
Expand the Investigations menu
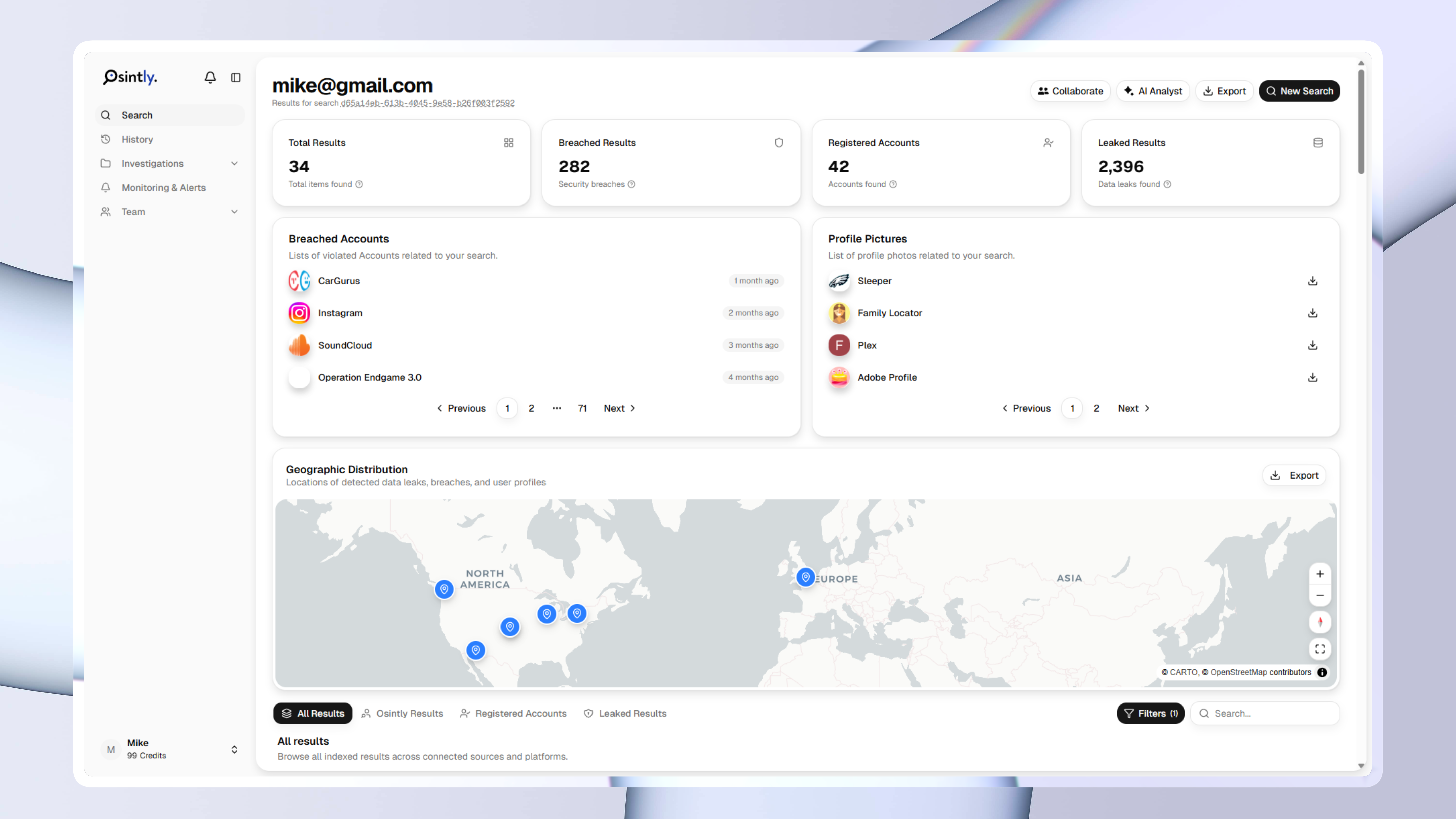click(x=170, y=163)
